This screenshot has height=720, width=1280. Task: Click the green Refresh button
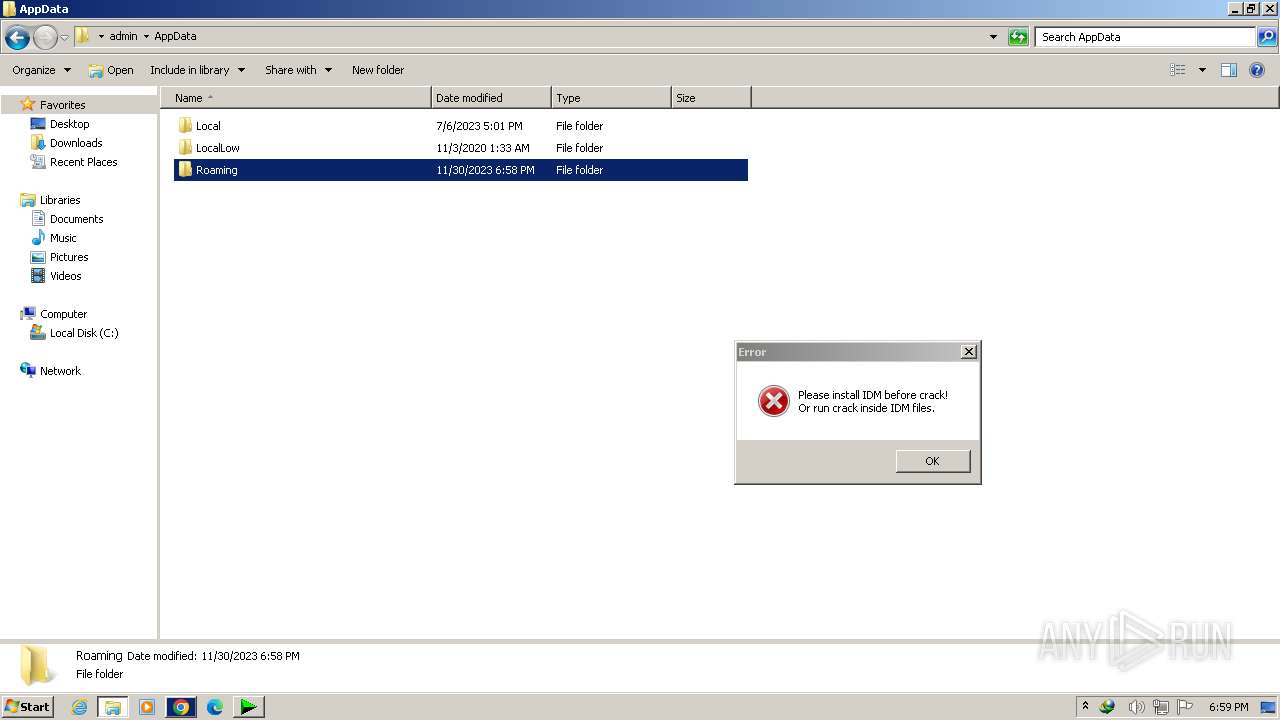click(1018, 37)
